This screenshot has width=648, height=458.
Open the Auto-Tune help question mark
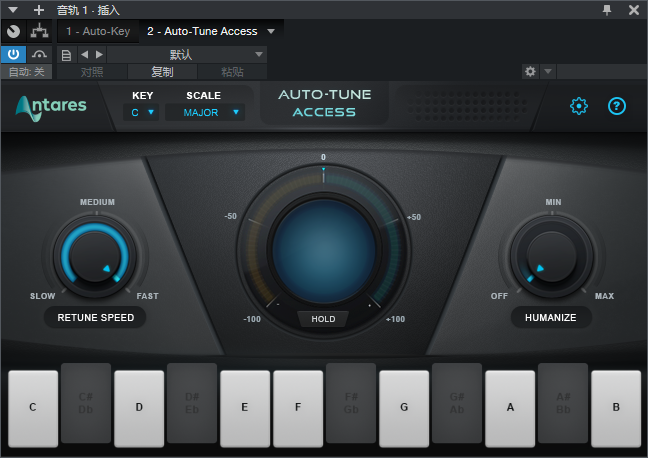[617, 106]
